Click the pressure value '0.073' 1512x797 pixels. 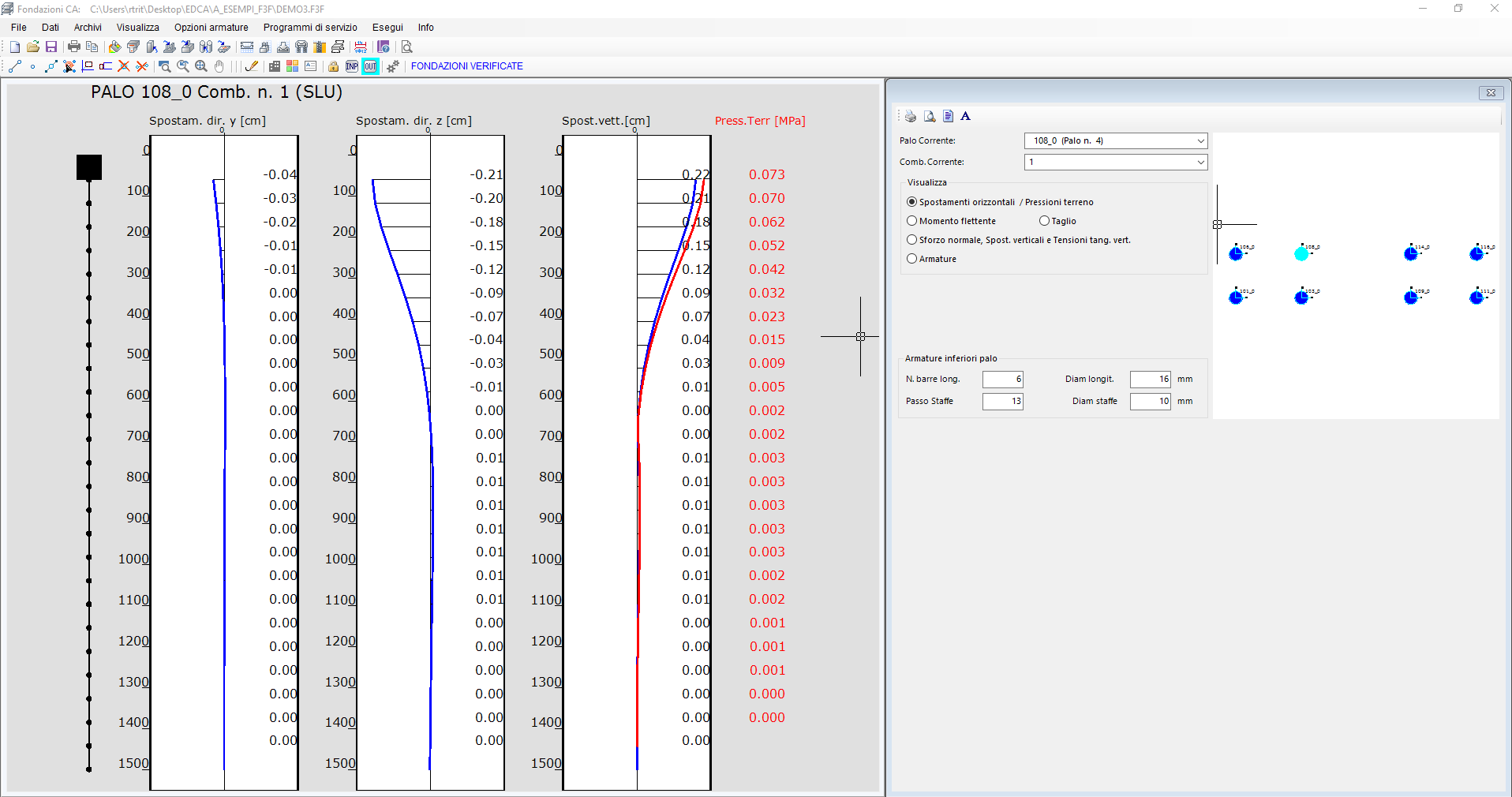[x=767, y=174]
